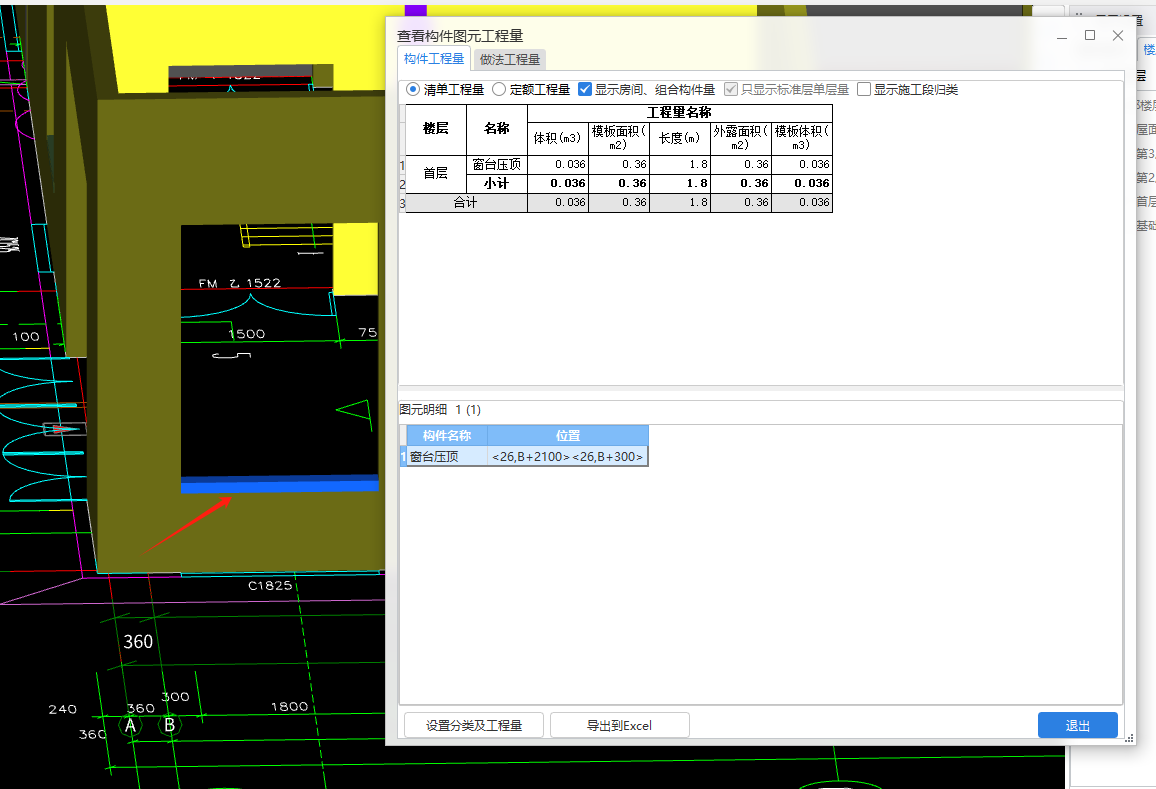This screenshot has height=789, width=1156.
Task: Click 首层 floor cell
Action: [436, 173]
